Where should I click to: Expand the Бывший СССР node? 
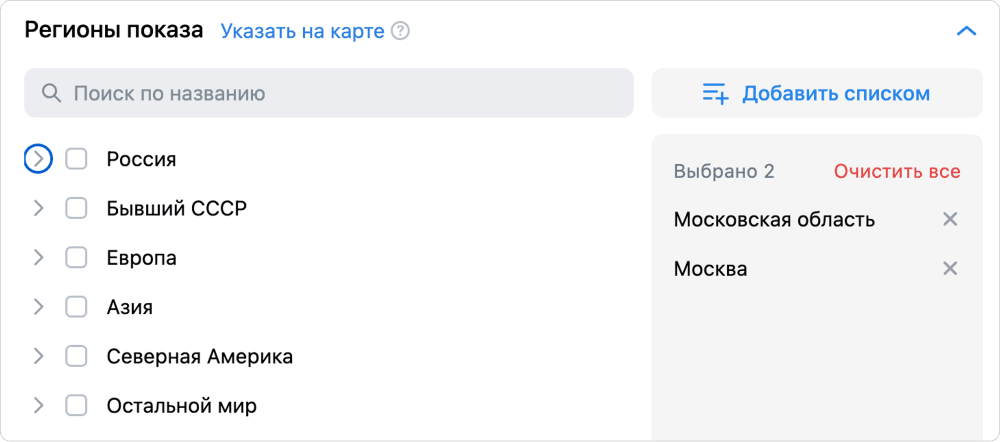point(38,208)
